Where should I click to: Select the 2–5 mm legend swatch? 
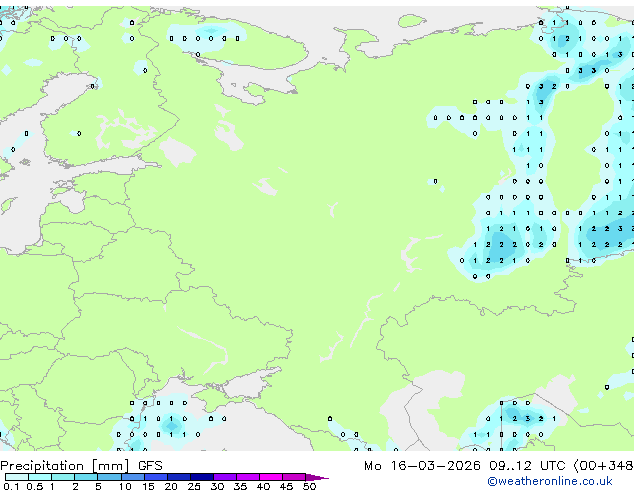coord(86,477)
